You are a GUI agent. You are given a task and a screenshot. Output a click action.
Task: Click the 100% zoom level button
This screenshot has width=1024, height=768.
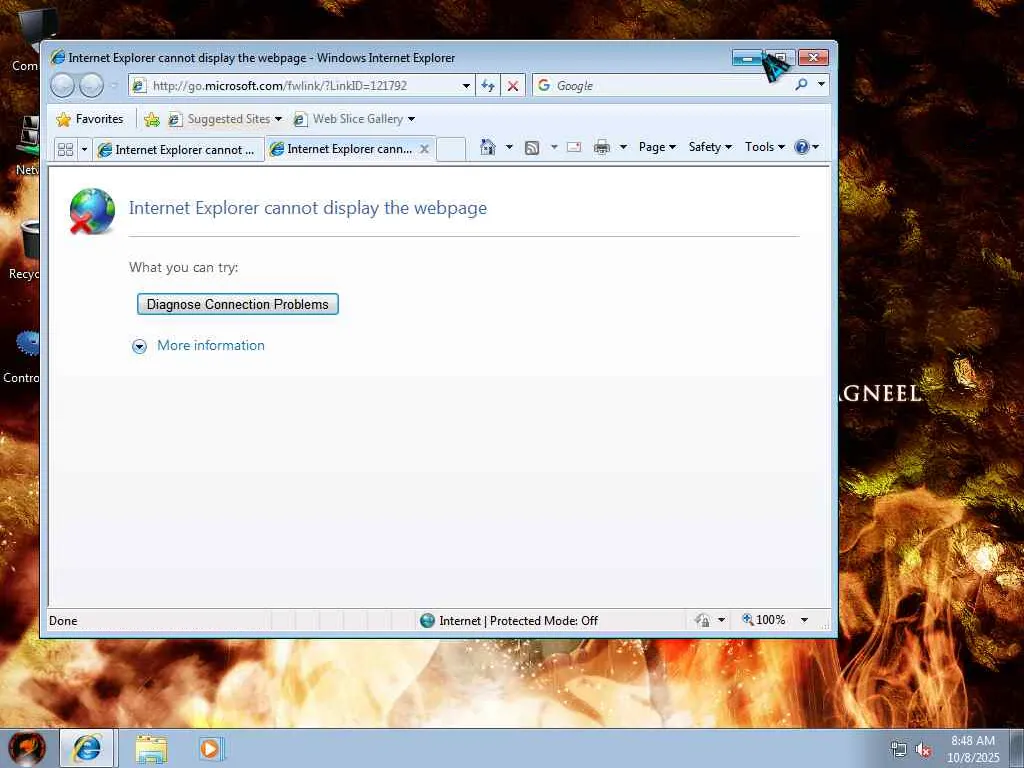click(x=763, y=620)
